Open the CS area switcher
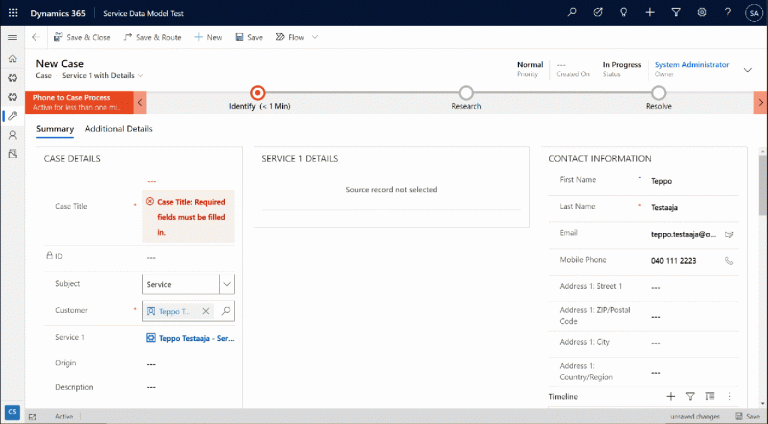The height and width of the screenshot is (424, 768). (x=12, y=412)
